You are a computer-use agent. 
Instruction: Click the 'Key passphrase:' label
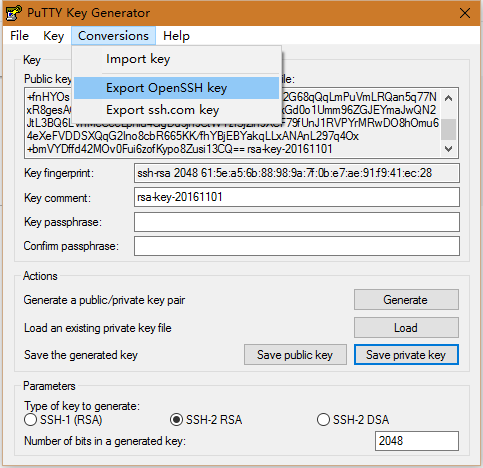coord(63,222)
